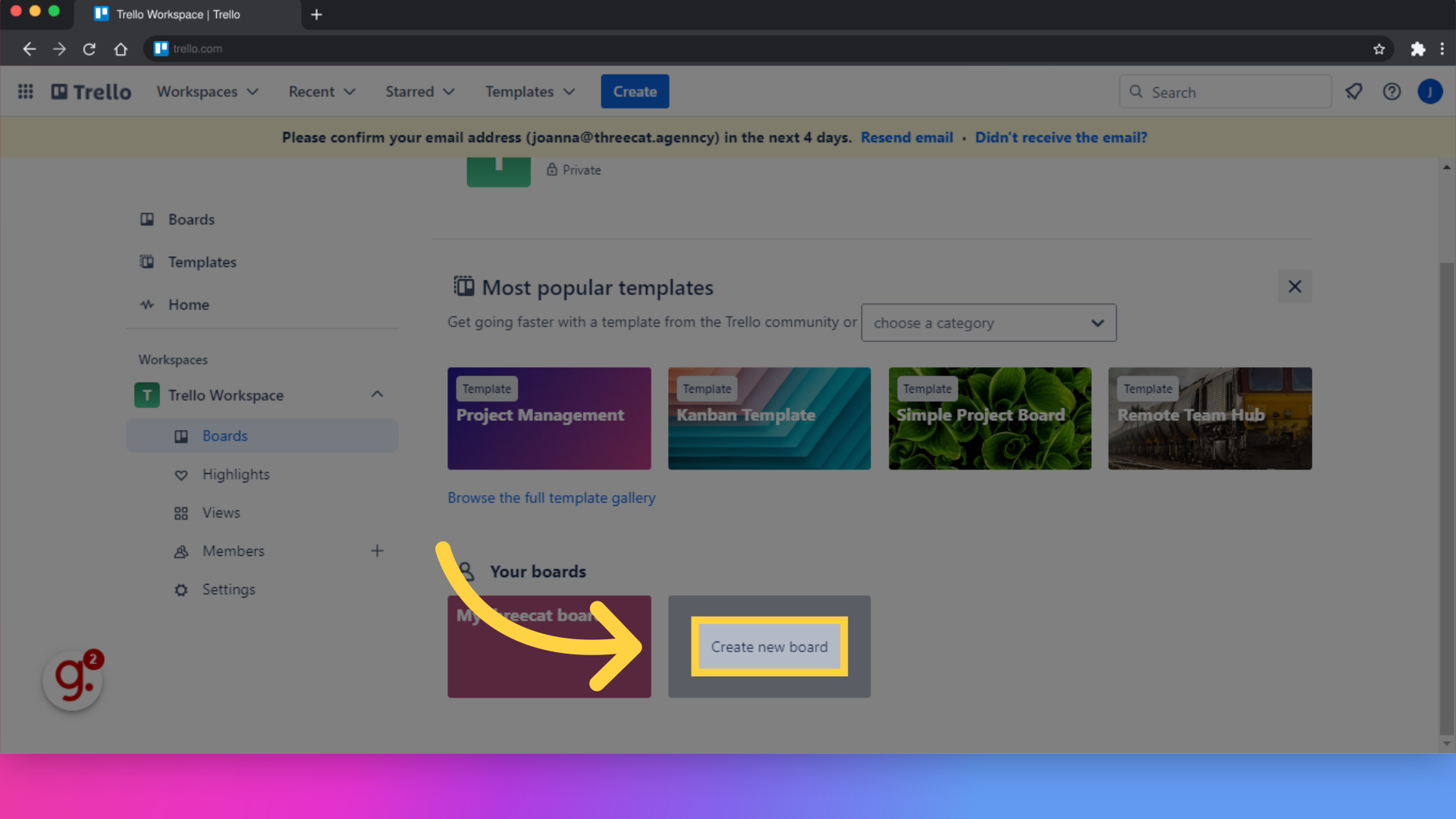This screenshot has height=819, width=1456.
Task: Click Browse the full template gallery link
Action: point(551,497)
